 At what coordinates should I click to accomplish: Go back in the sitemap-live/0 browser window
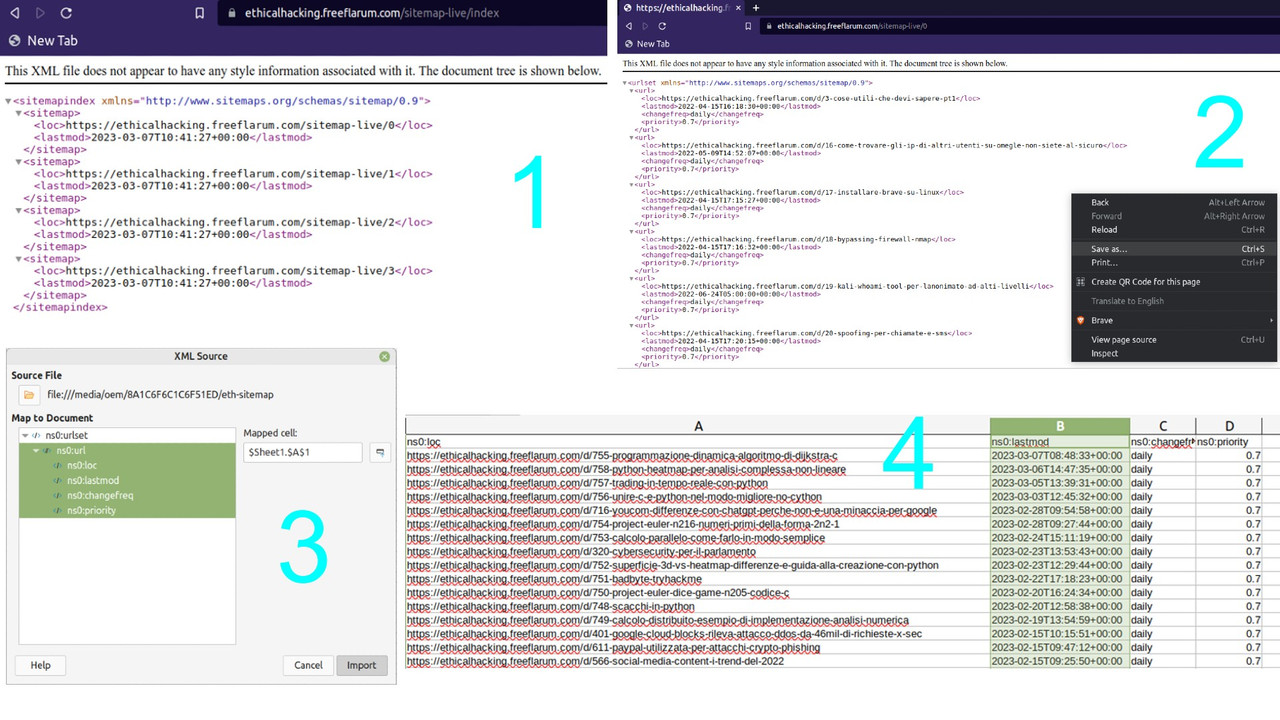[630, 26]
